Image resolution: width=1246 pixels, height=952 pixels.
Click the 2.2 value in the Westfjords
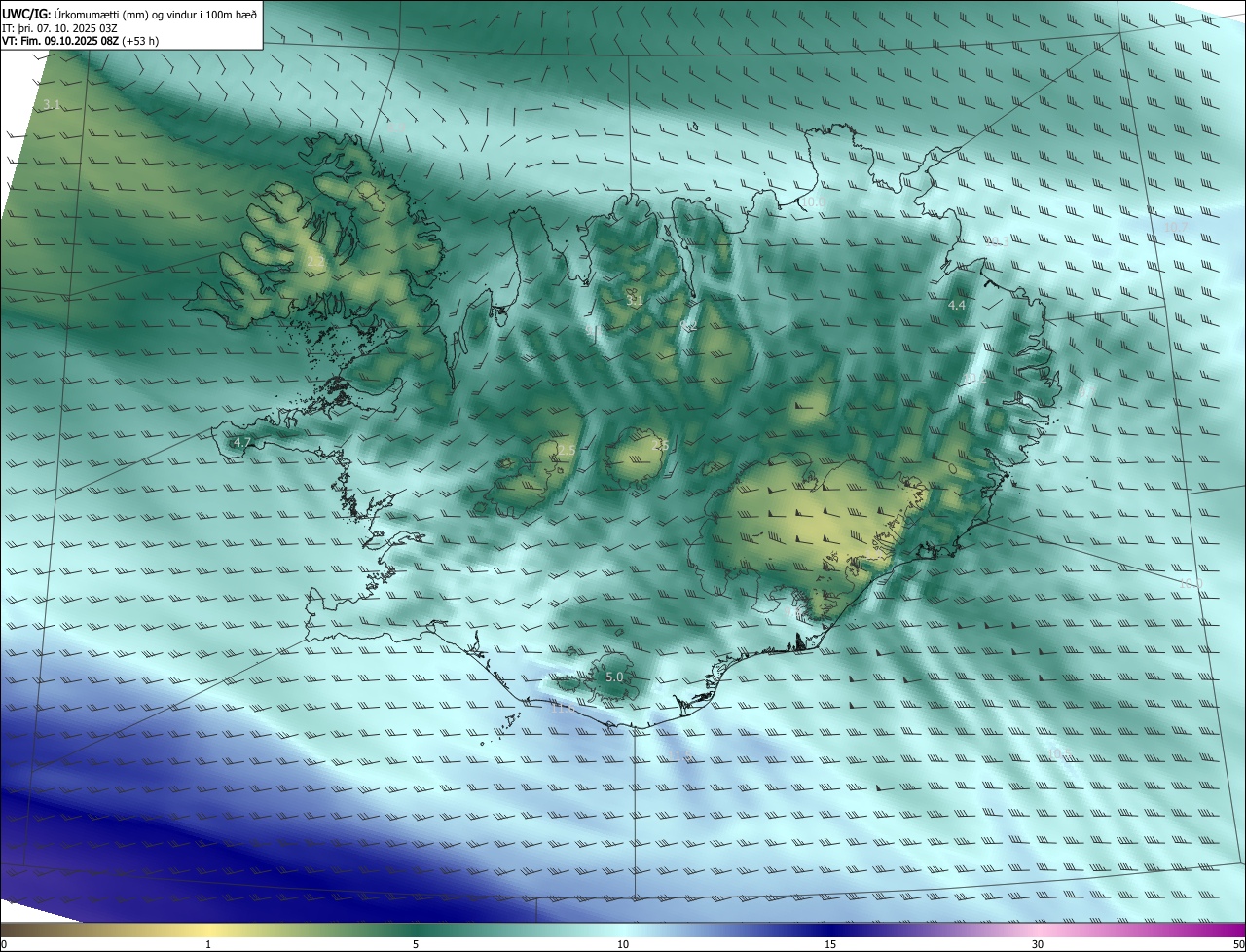point(315,261)
